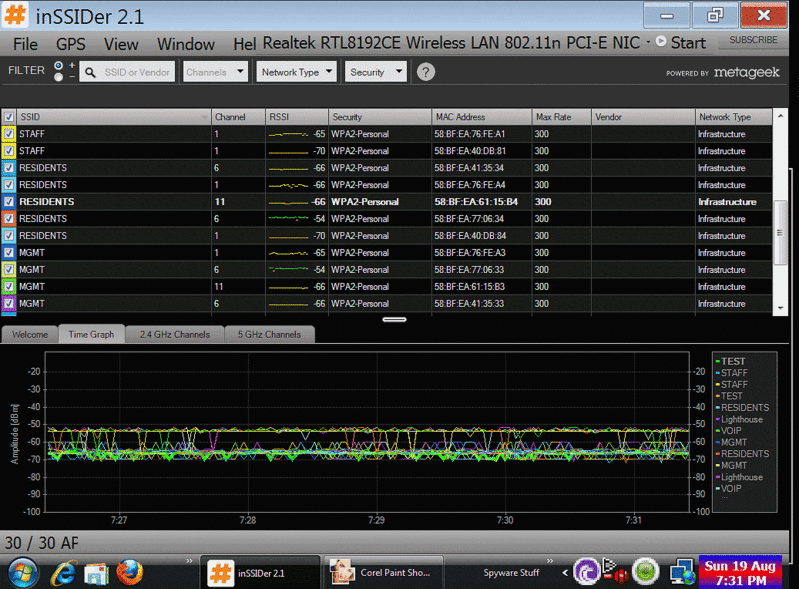Click the Vendor column header

(x=643, y=117)
